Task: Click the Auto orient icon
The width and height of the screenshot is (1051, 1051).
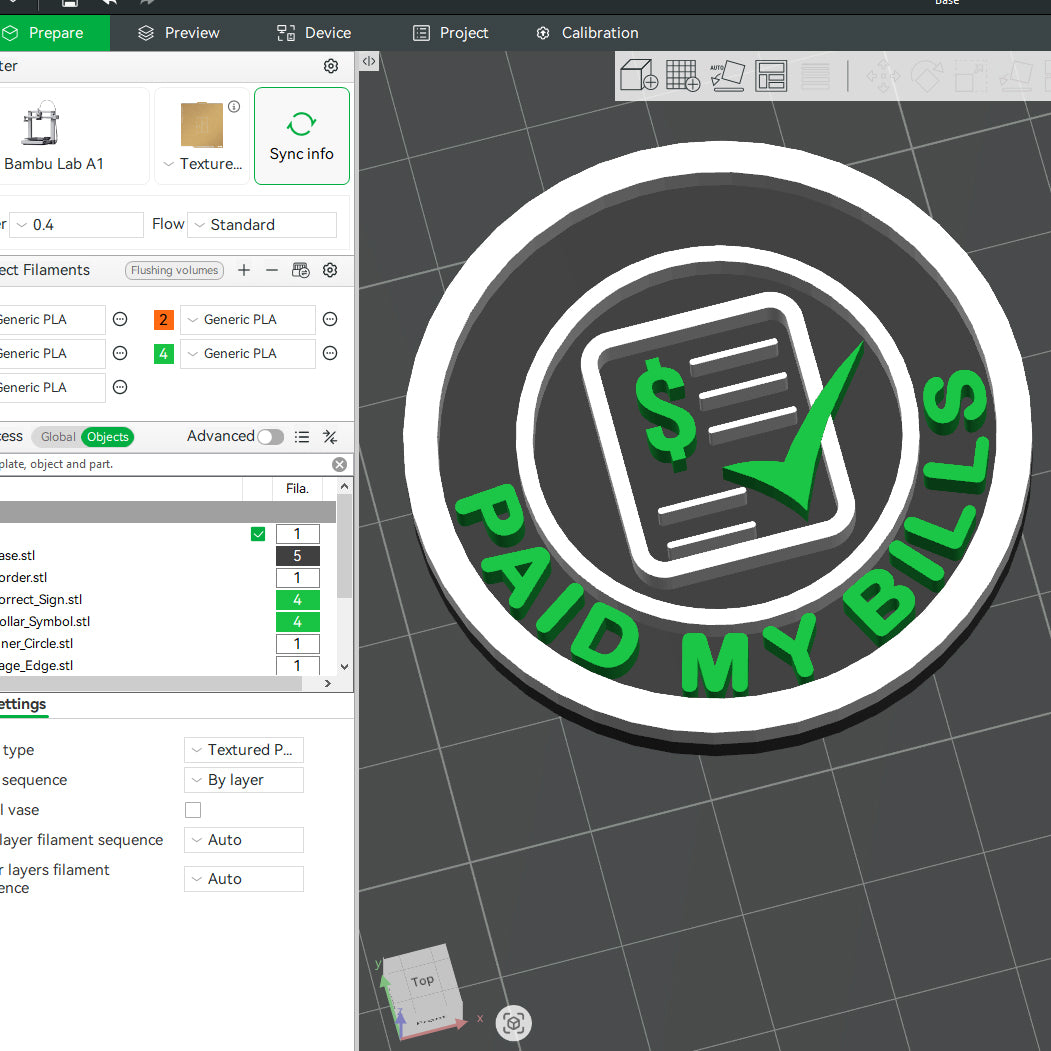Action: [x=727, y=76]
